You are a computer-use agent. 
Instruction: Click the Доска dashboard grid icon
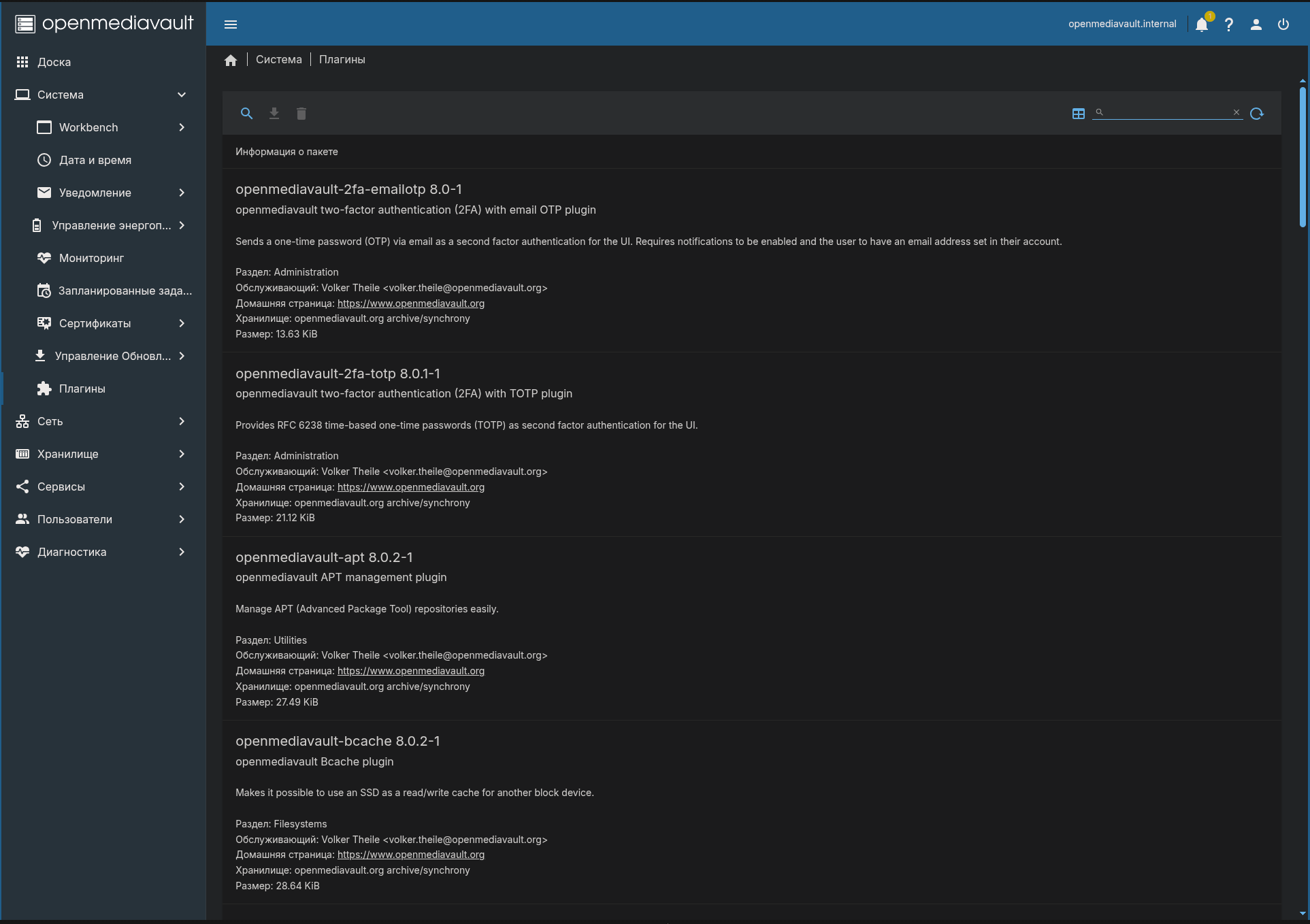tap(22, 62)
